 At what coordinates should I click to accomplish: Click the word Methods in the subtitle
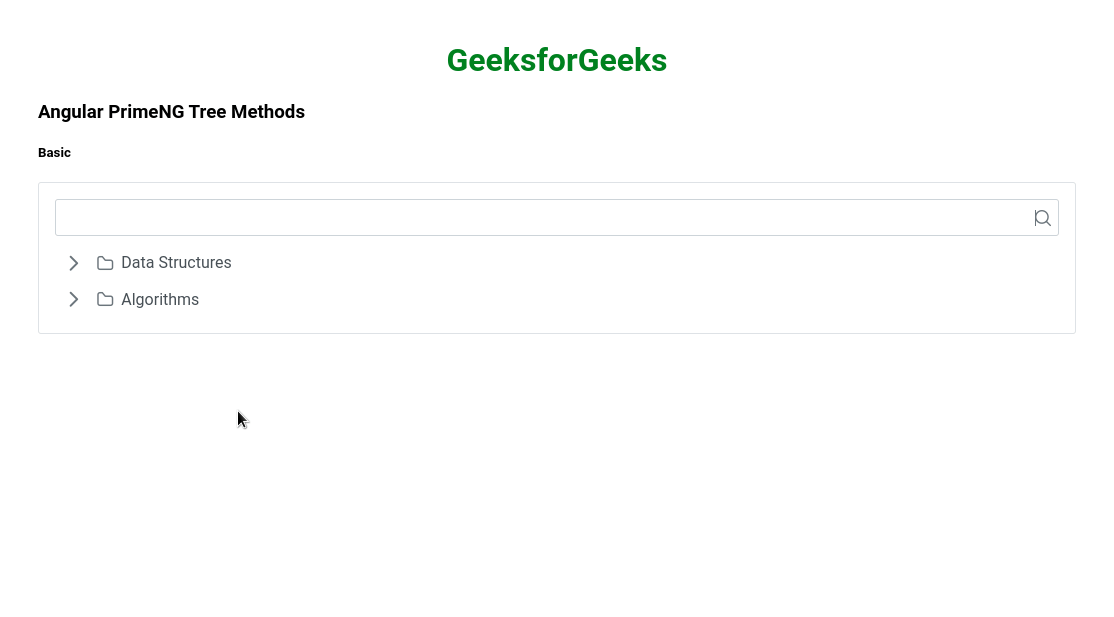click(268, 112)
